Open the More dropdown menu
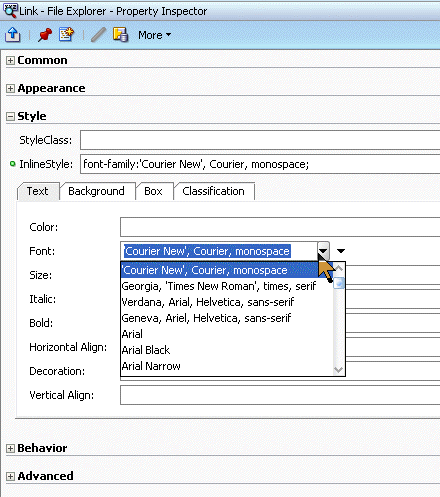 pyautogui.click(x=155, y=35)
